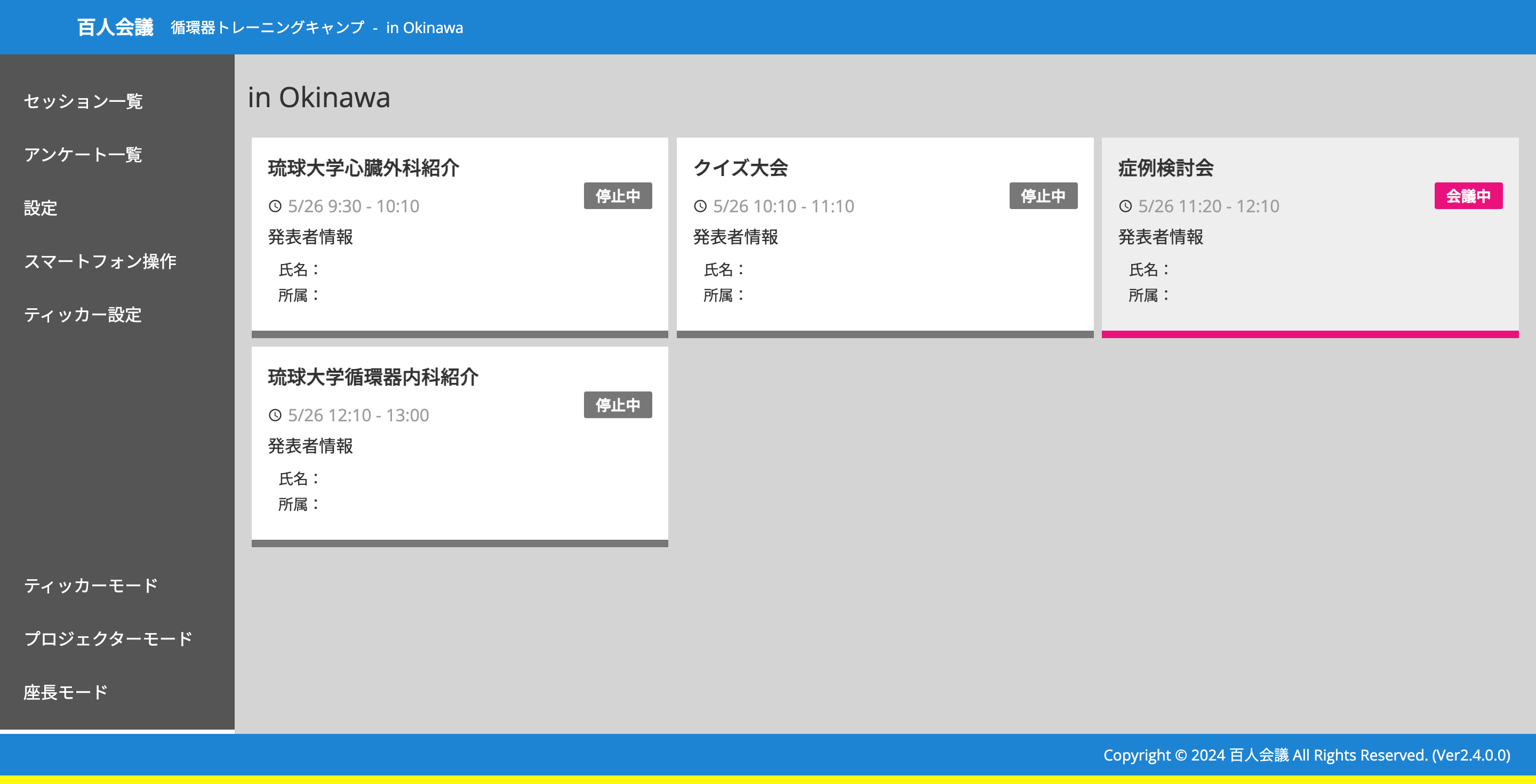
Task: Switch to 座長モード
Action: tap(66, 692)
